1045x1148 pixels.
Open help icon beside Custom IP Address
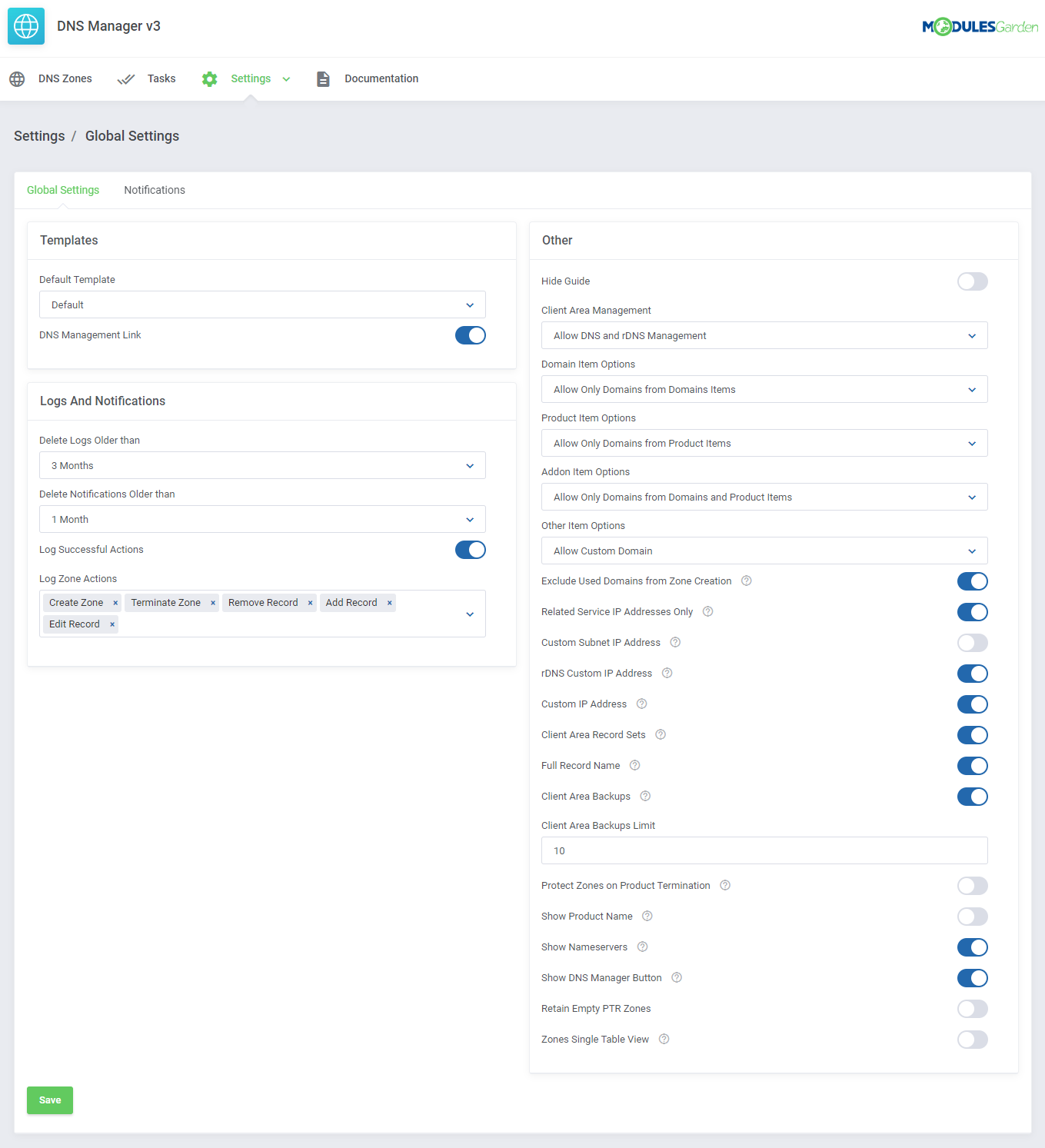tap(642, 704)
